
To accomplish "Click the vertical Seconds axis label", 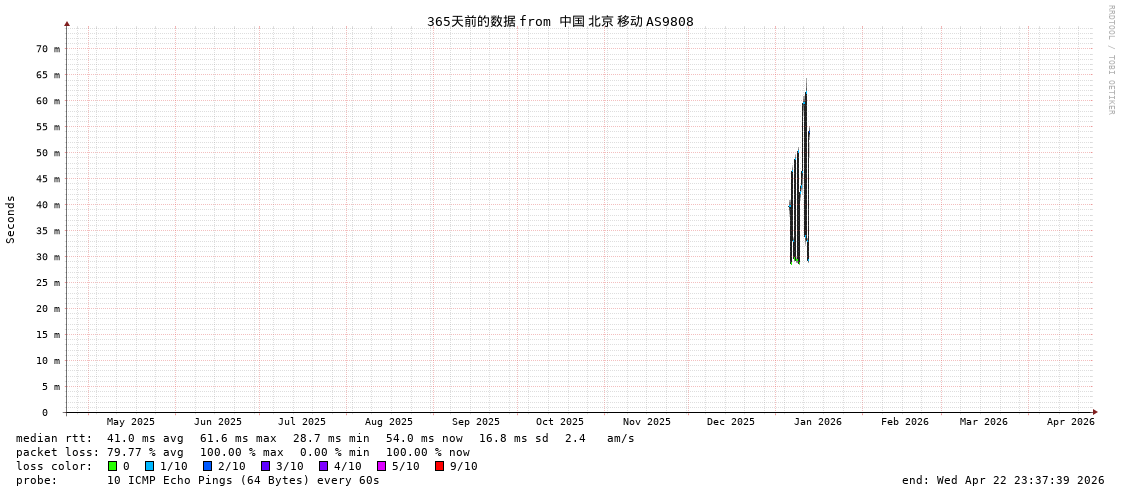I will 11,219.
